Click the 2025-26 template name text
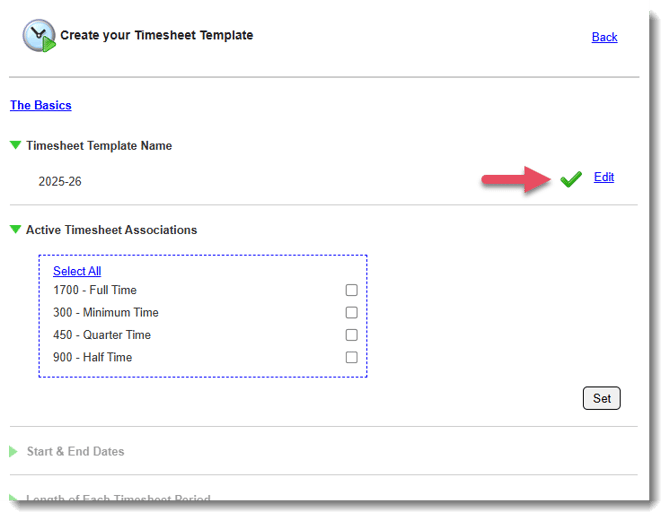Viewport: 670px width, 521px height. (x=58, y=182)
